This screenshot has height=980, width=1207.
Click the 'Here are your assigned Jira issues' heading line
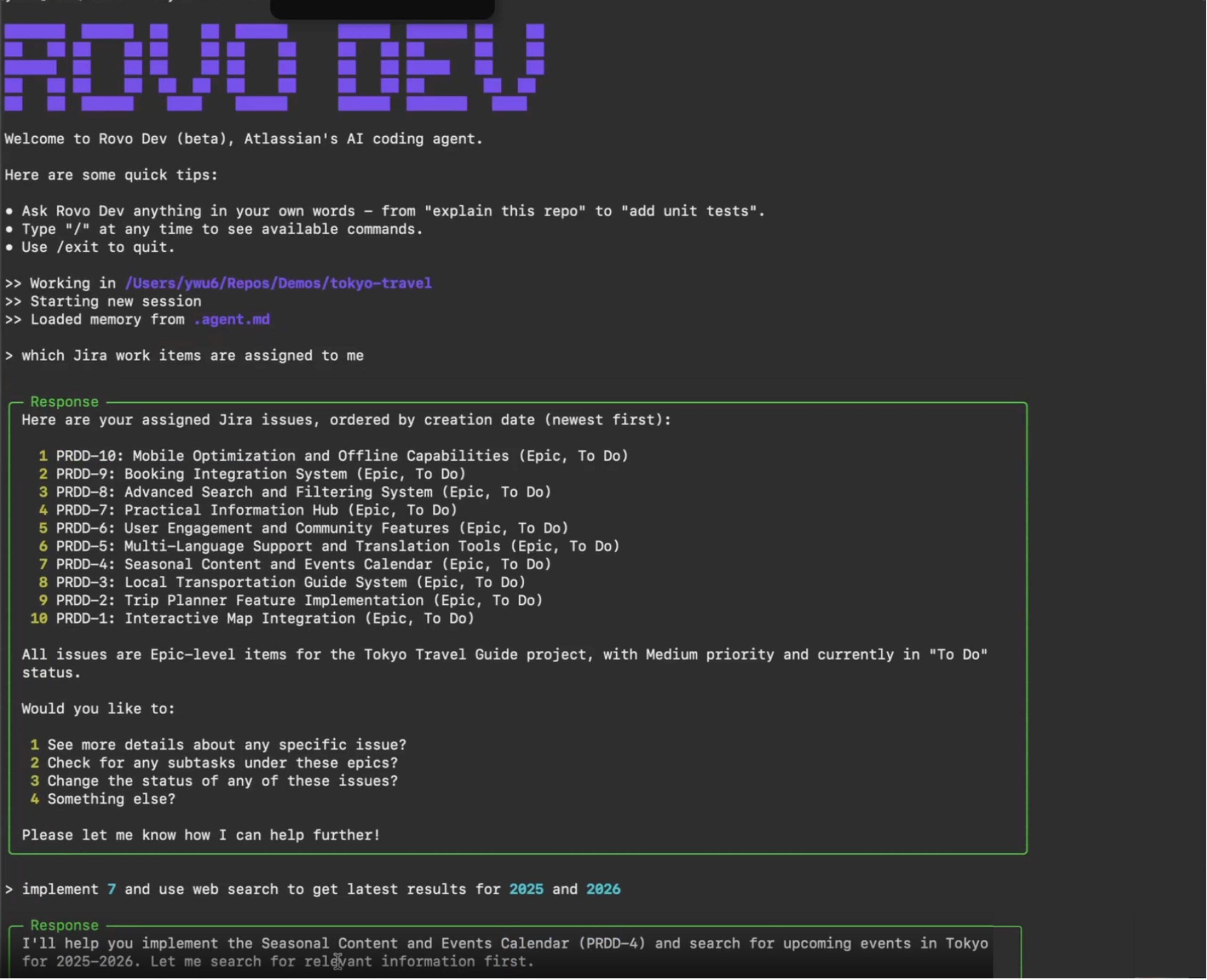[347, 420]
